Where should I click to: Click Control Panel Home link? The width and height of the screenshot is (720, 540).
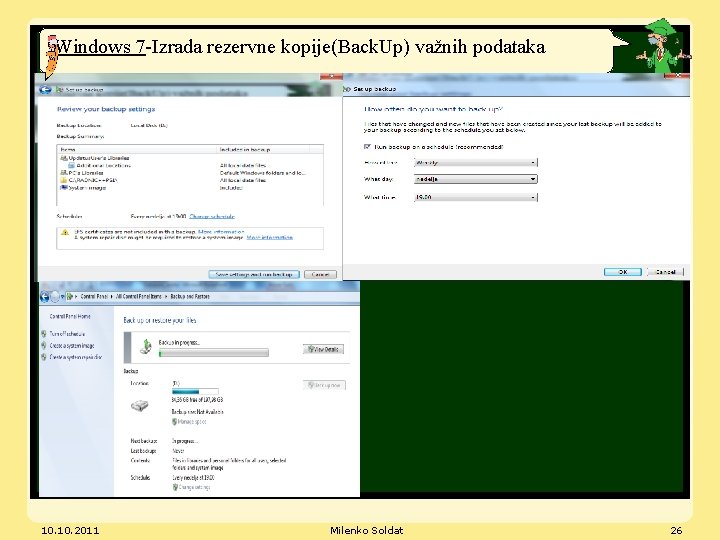point(70,316)
